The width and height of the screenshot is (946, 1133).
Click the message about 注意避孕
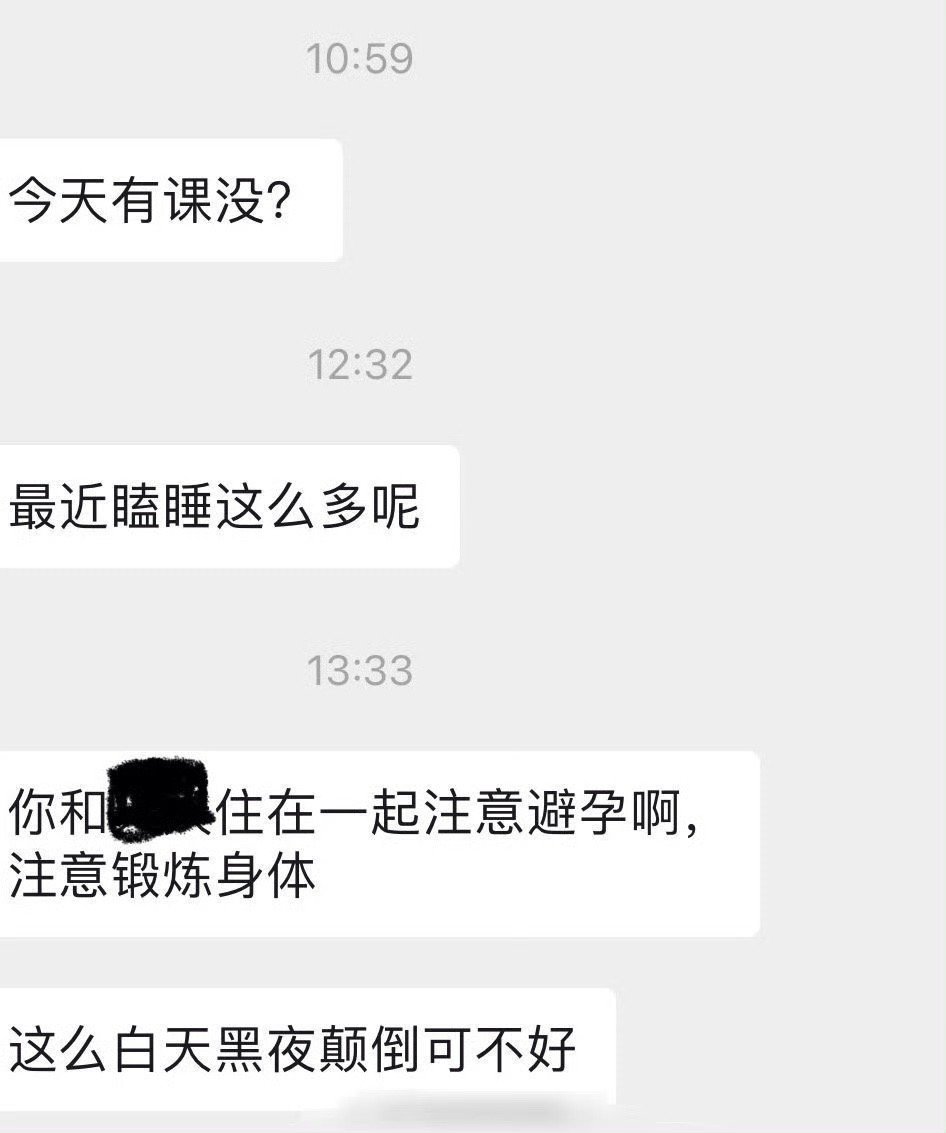(x=379, y=844)
